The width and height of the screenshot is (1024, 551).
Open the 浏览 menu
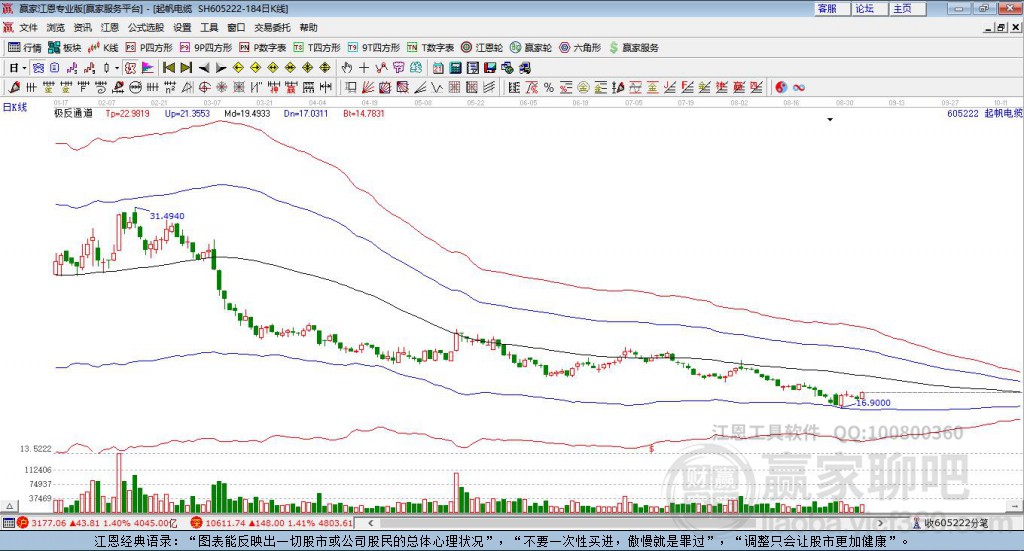click(56, 27)
